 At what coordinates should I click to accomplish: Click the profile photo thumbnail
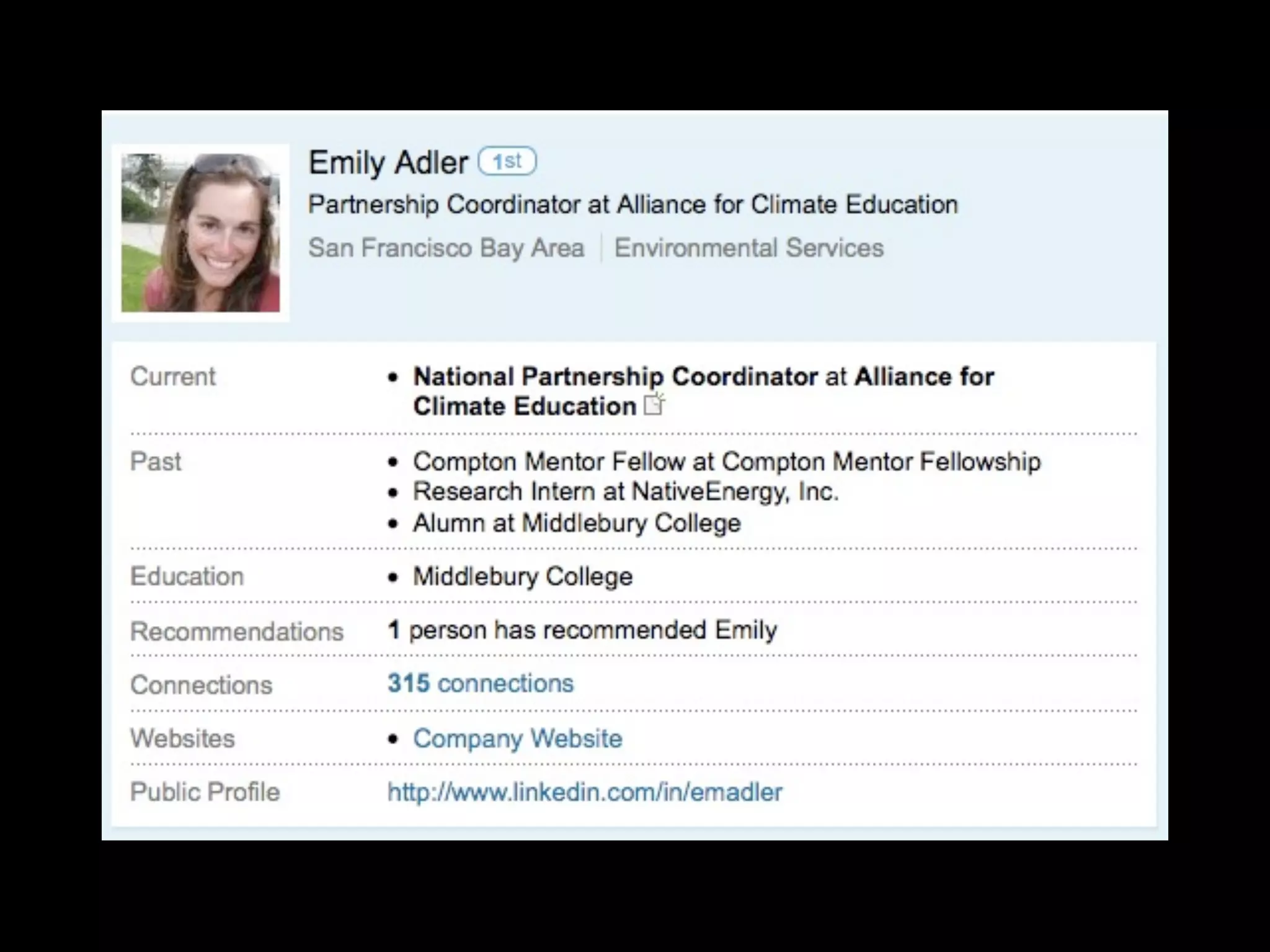coord(200,233)
